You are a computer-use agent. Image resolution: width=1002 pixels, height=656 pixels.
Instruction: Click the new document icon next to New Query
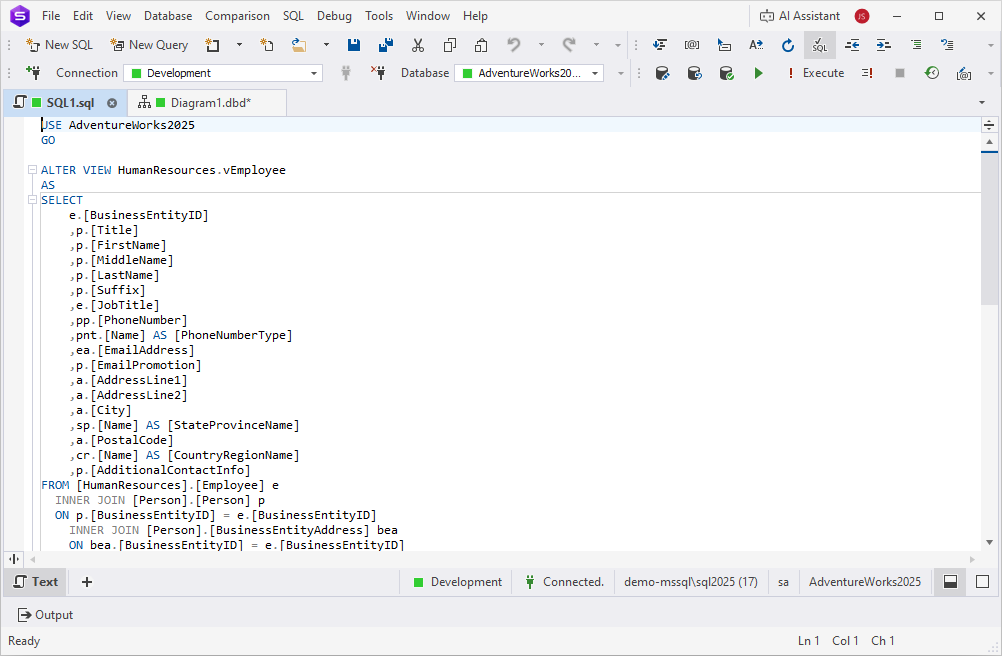click(212, 45)
